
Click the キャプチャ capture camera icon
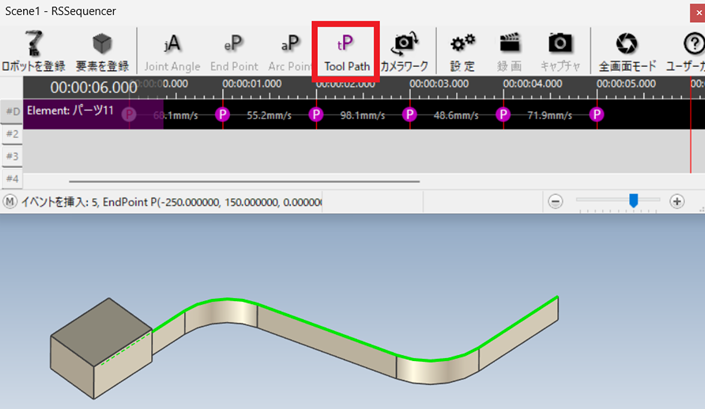pyautogui.click(x=560, y=43)
